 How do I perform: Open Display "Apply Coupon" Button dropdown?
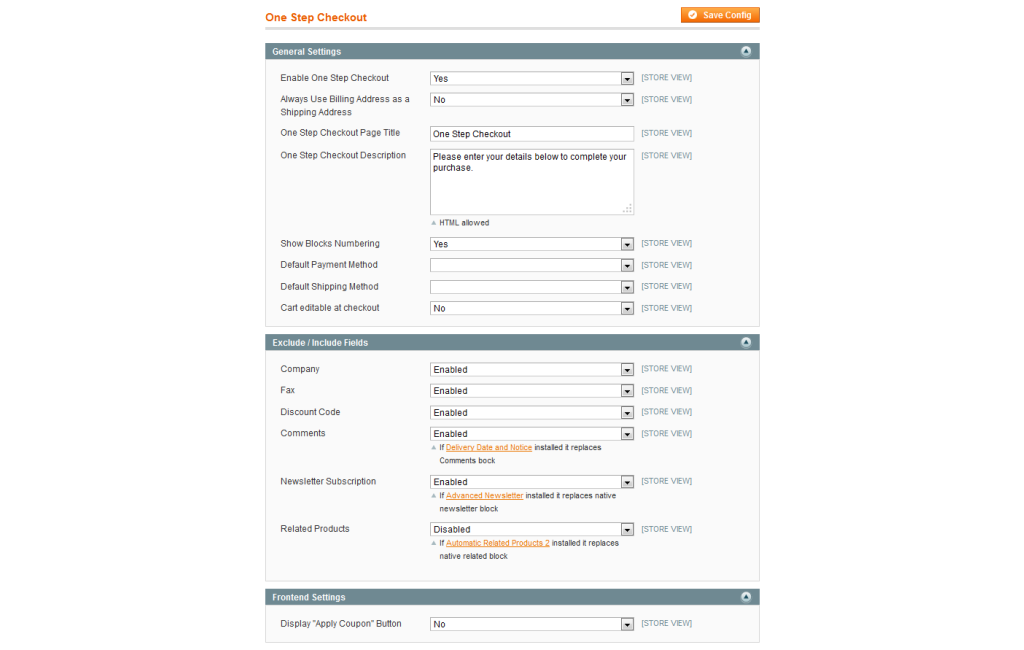[532, 624]
